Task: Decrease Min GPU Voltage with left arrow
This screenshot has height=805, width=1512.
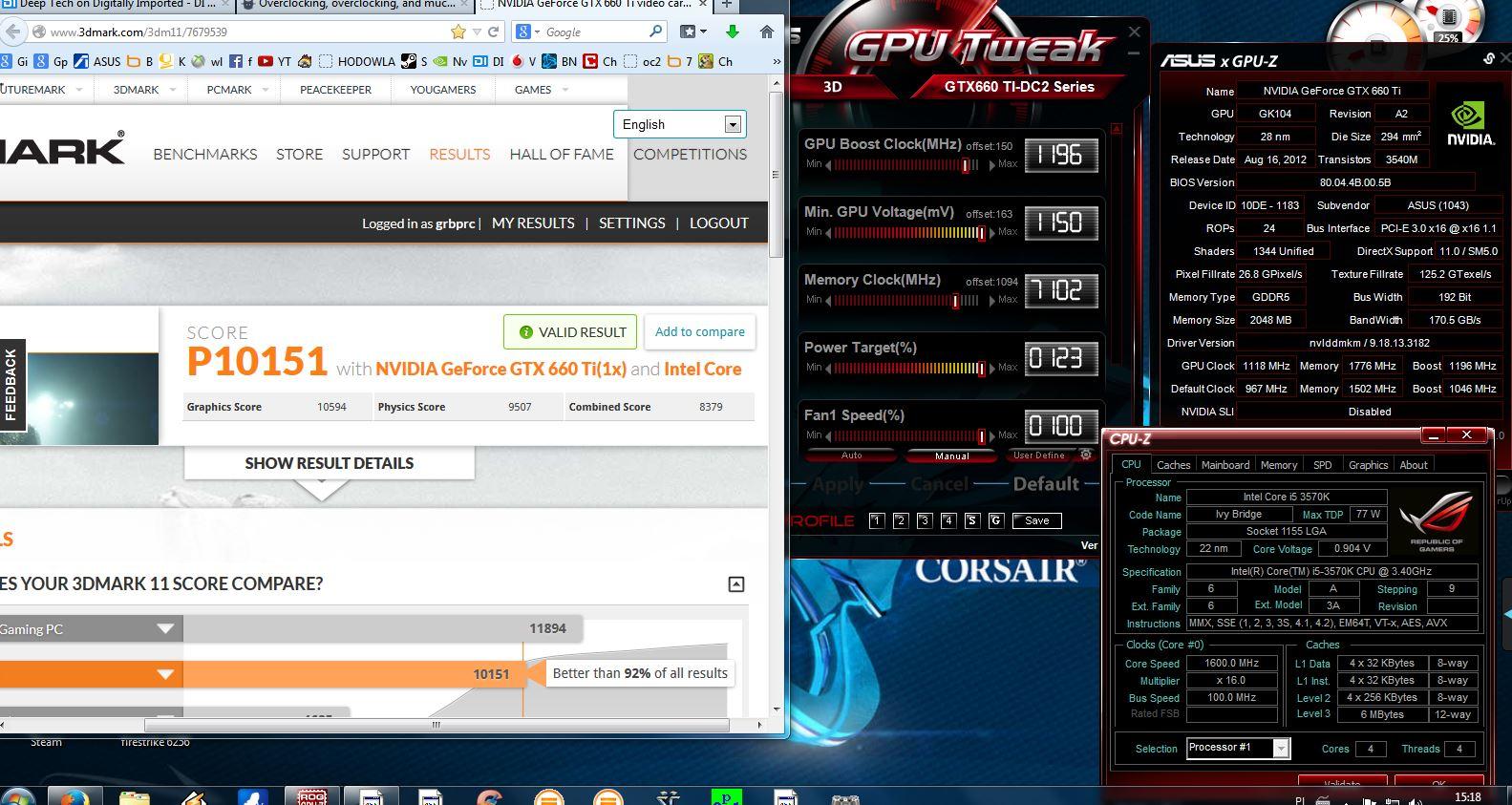Action: click(x=828, y=233)
